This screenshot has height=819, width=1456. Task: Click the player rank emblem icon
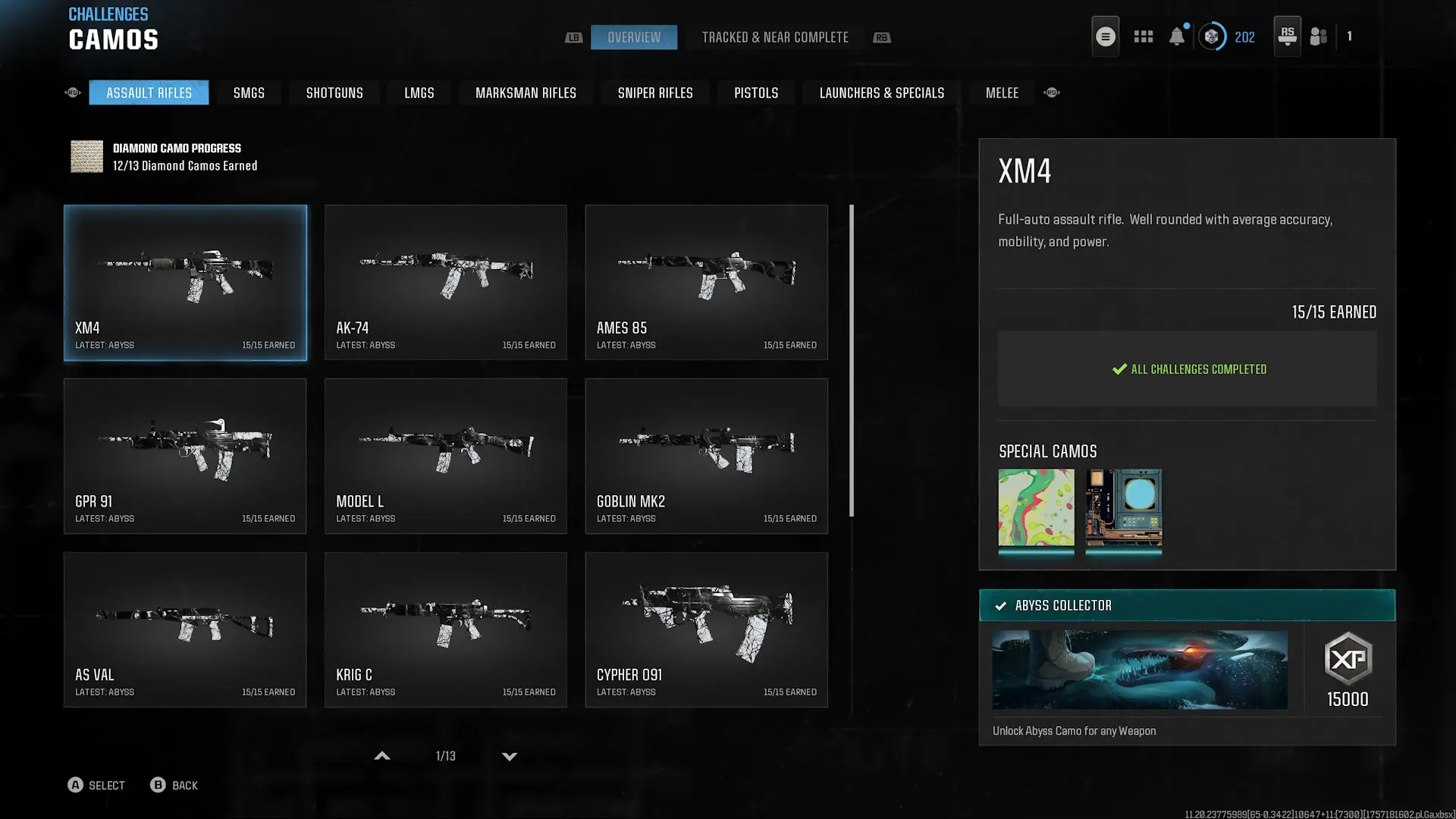click(x=1212, y=36)
